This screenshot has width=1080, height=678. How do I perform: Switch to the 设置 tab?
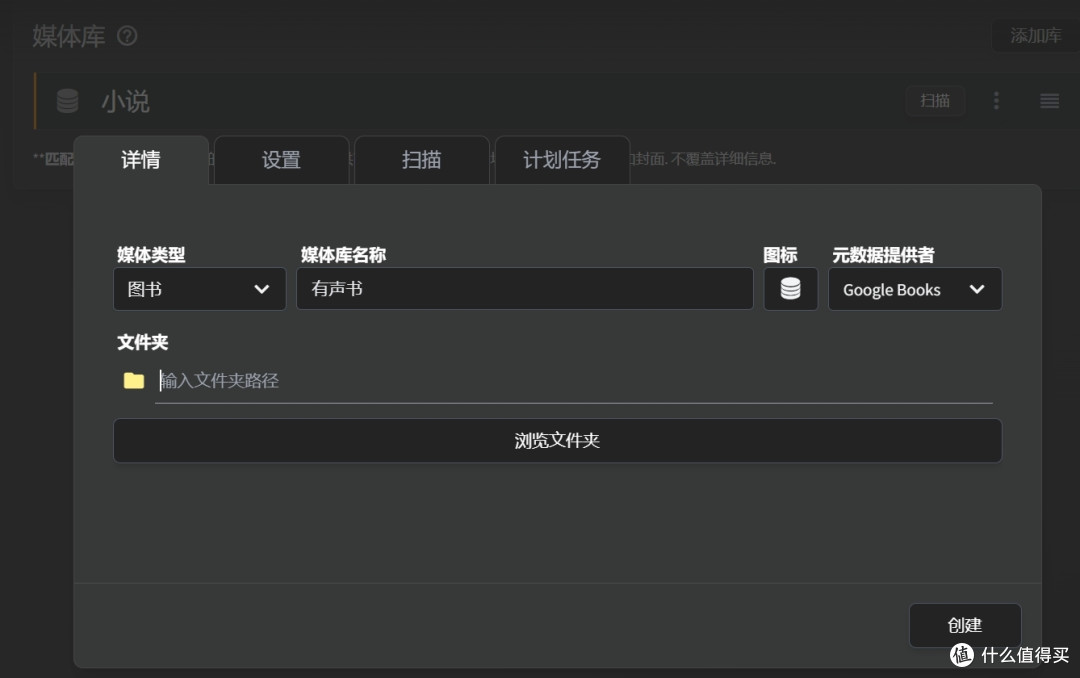281,160
